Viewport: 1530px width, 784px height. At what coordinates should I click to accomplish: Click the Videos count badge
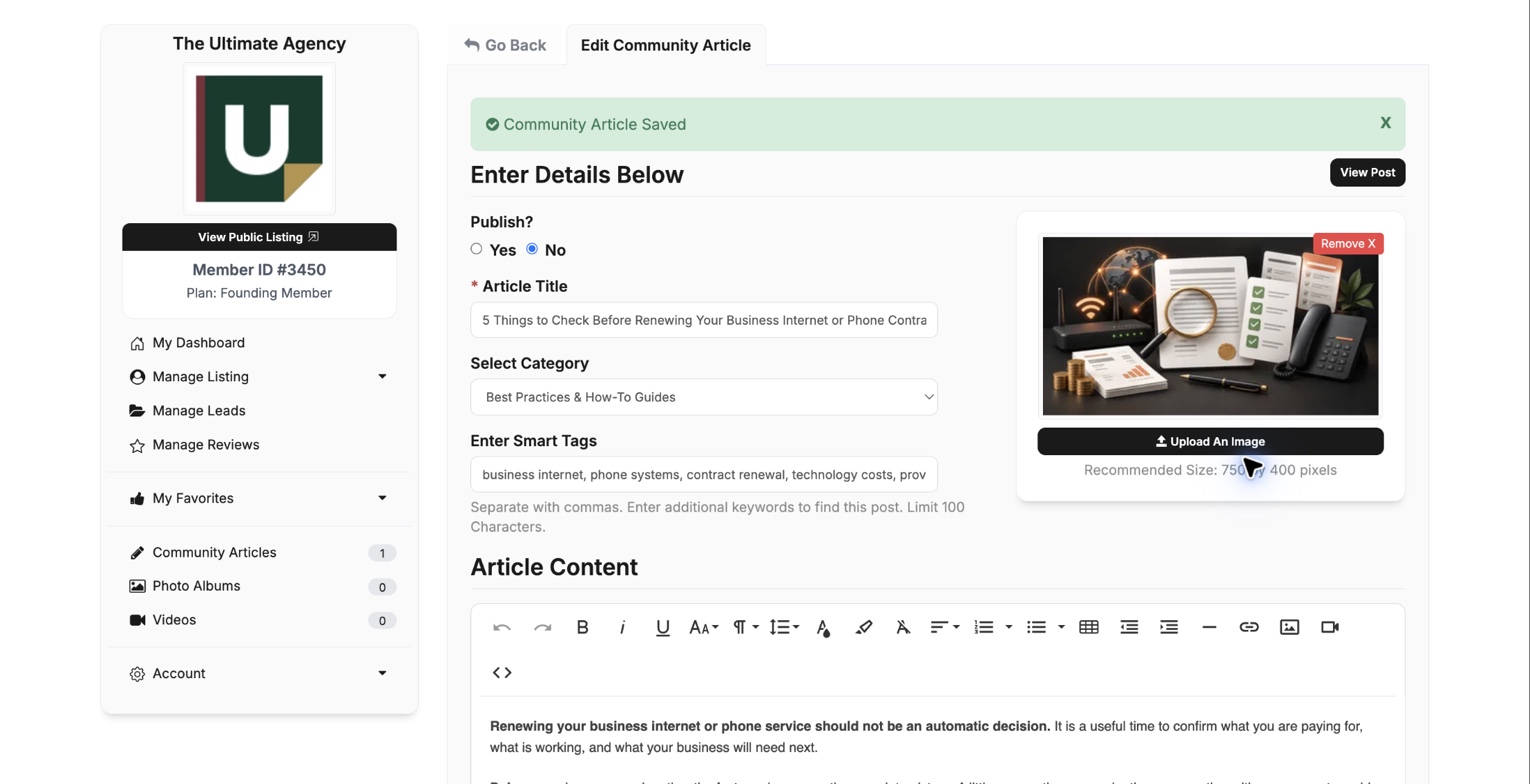pyautogui.click(x=382, y=621)
